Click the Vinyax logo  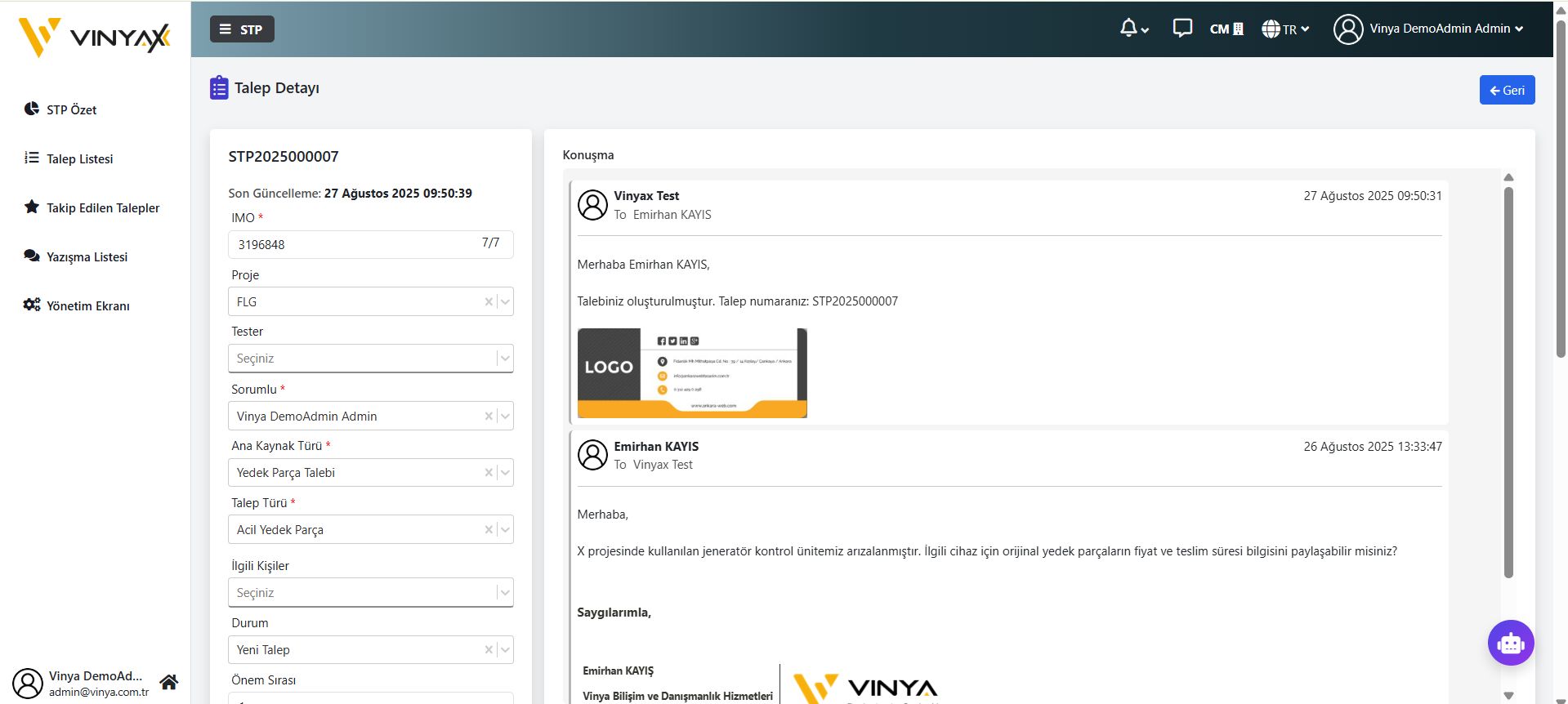pos(95,37)
